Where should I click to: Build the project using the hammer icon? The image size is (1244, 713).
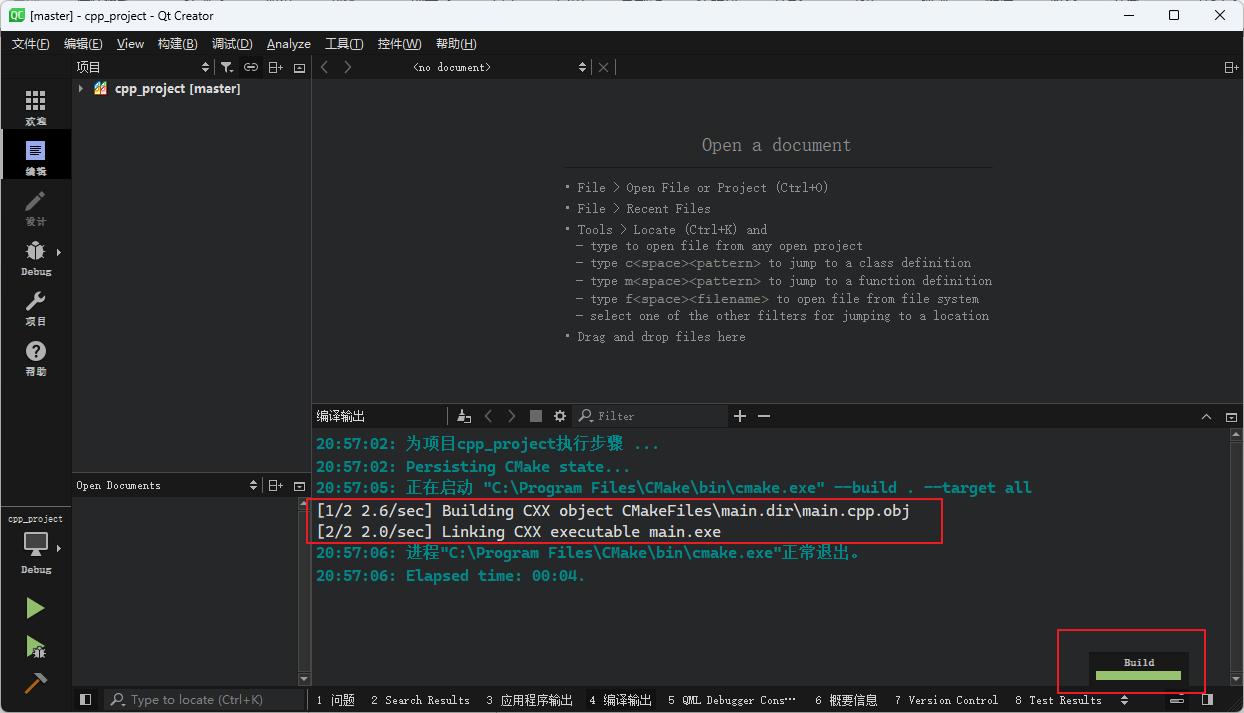(35, 684)
